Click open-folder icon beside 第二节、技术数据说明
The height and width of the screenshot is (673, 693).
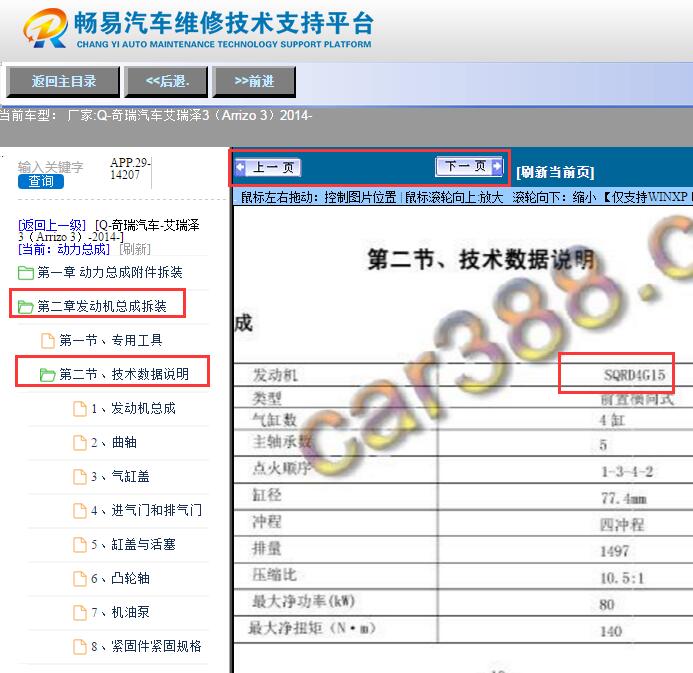[x=47, y=375]
